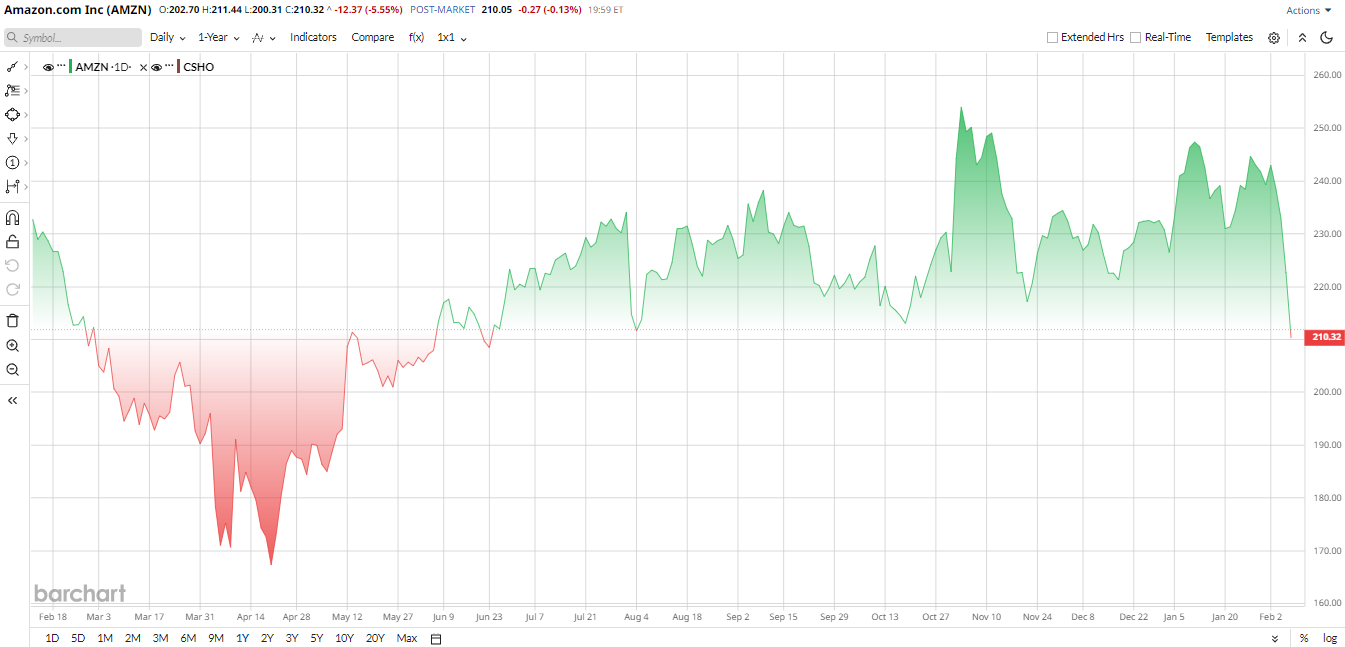The height and width of the screenshot is (647, 1345).
Task: Click the Compare button
Action: pyautogui.click(x=373, y=38)
